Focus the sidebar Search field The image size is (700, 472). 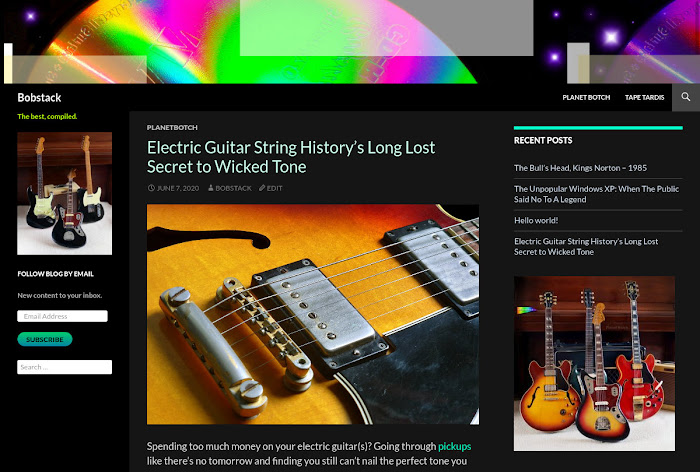click(x=65, y=367)
